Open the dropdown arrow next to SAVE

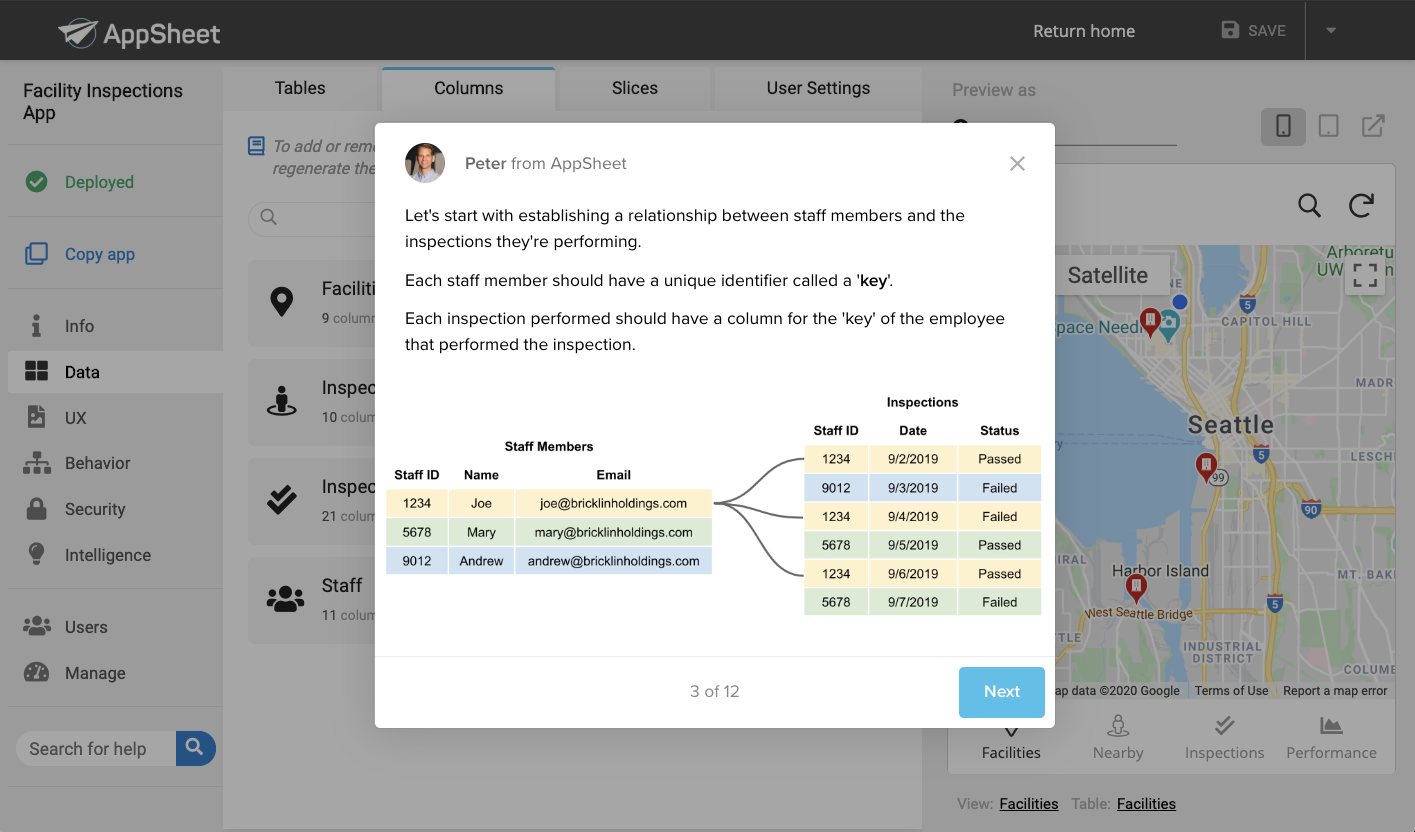point(1331,30)
